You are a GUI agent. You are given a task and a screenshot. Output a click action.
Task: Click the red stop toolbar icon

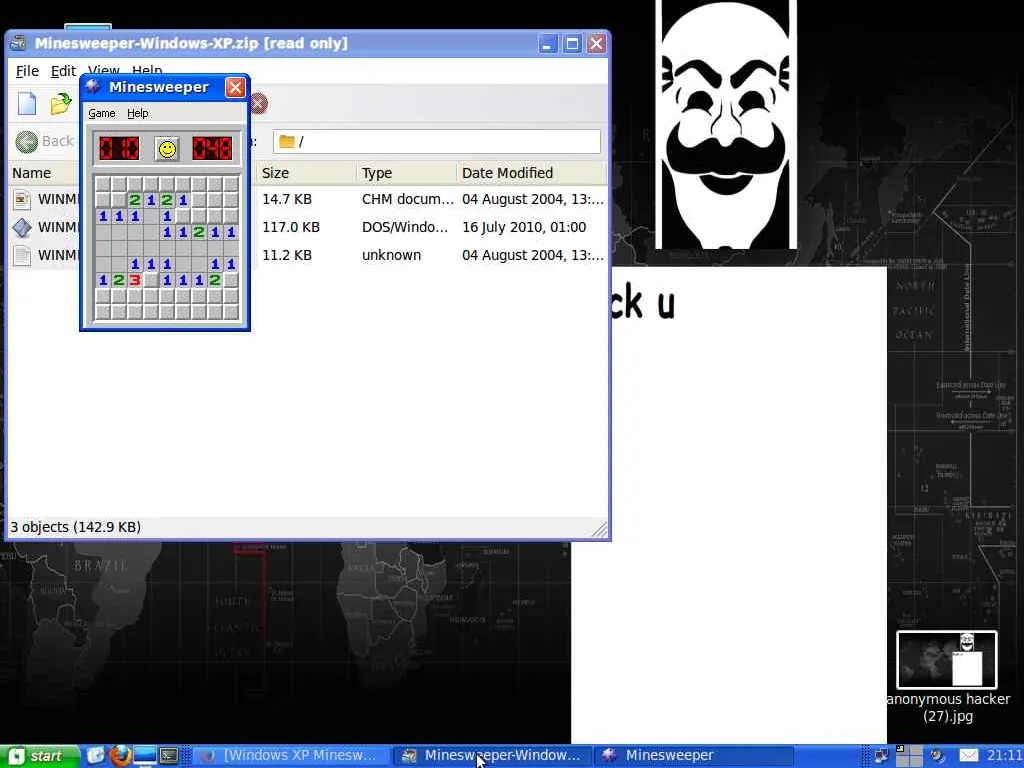coord(259,104)
